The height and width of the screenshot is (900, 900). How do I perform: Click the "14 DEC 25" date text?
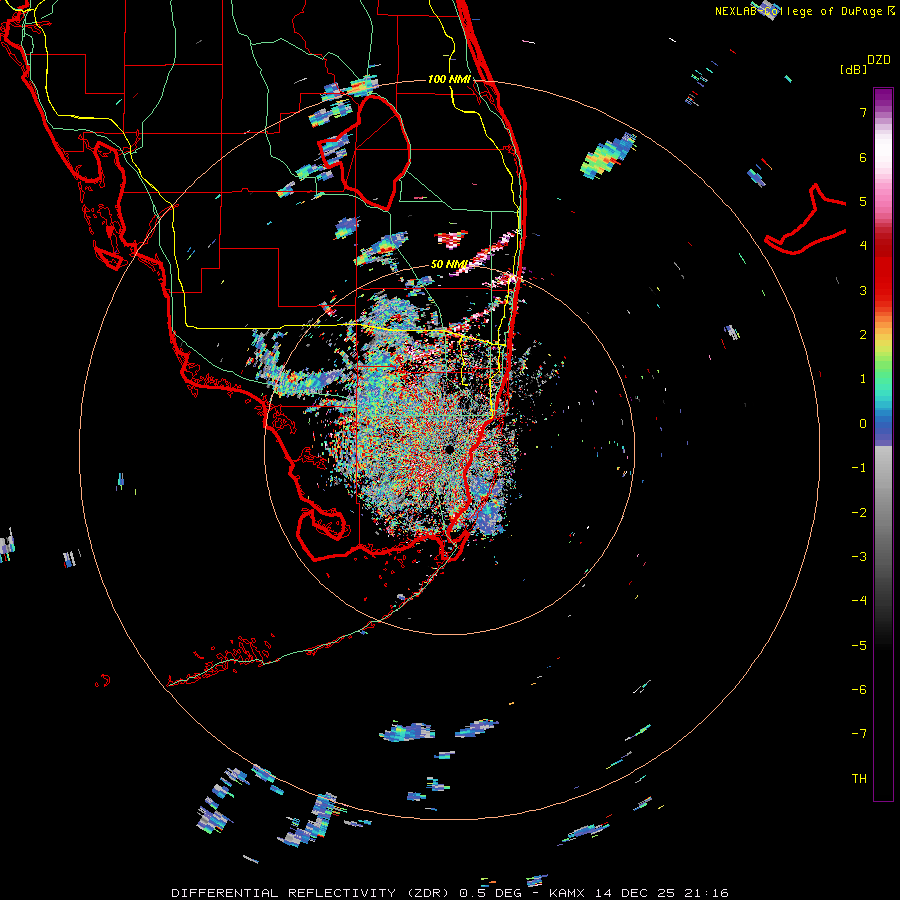[x=634, y=893]
